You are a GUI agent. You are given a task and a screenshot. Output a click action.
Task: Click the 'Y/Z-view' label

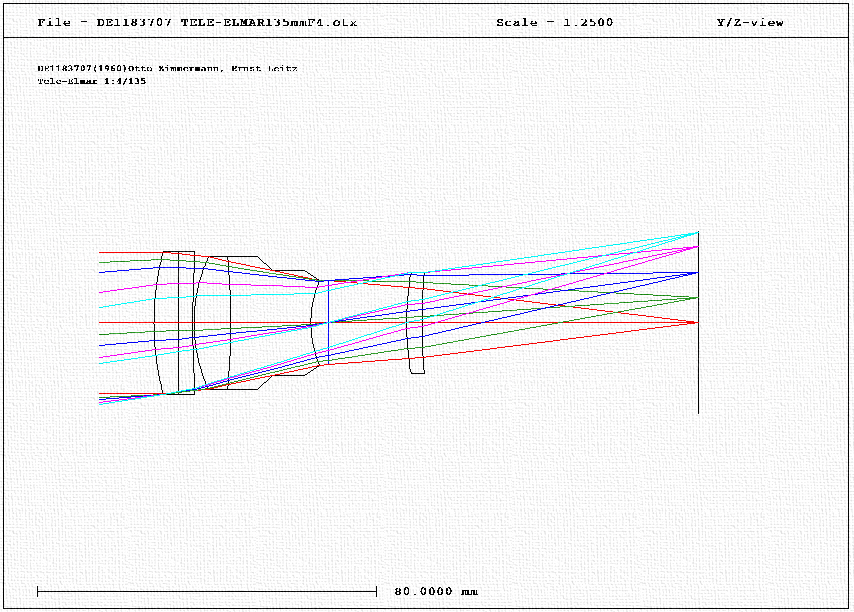tap(750, 22)
